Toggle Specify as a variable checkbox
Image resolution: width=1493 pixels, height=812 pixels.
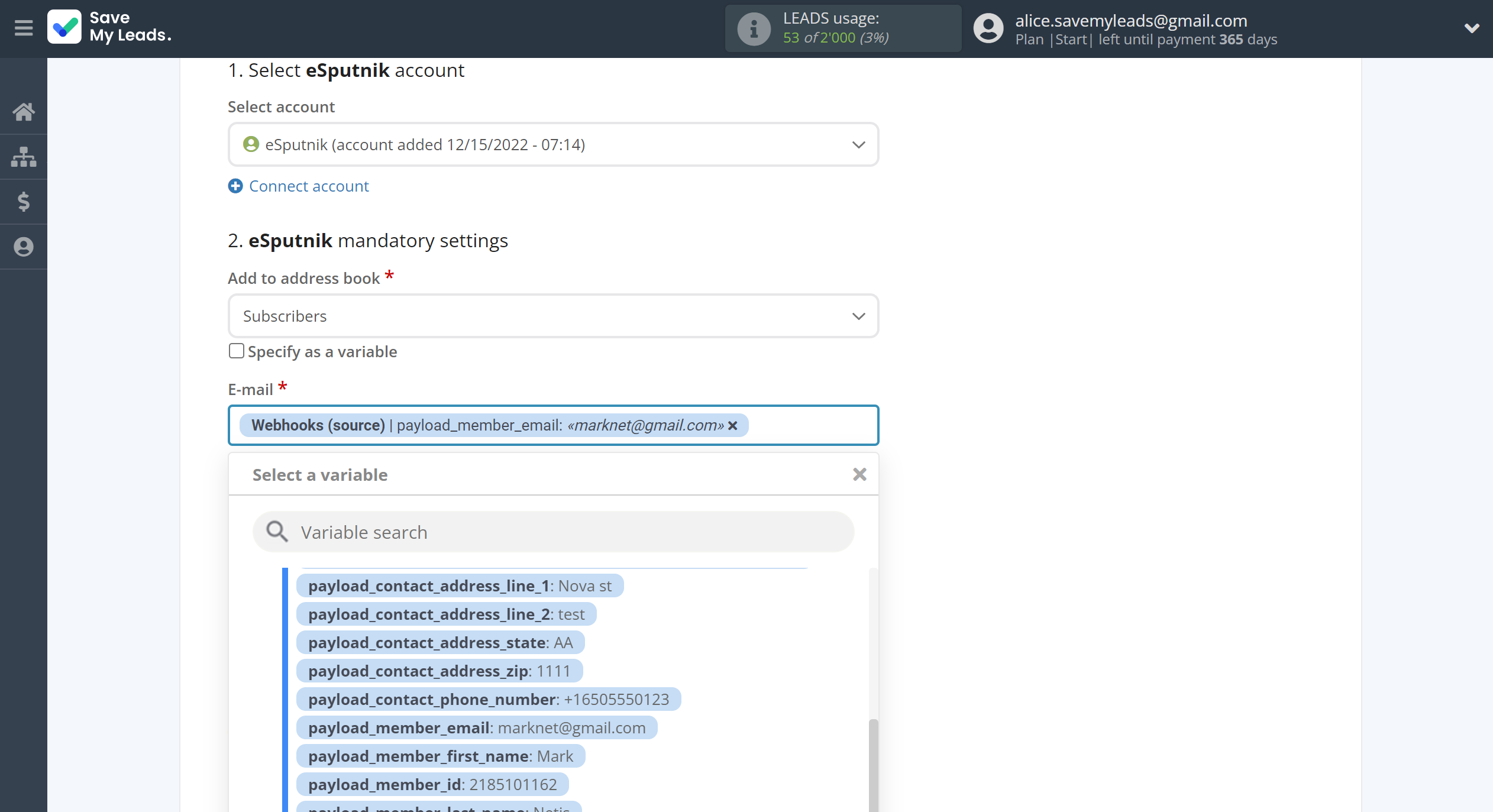click(236, 351)
